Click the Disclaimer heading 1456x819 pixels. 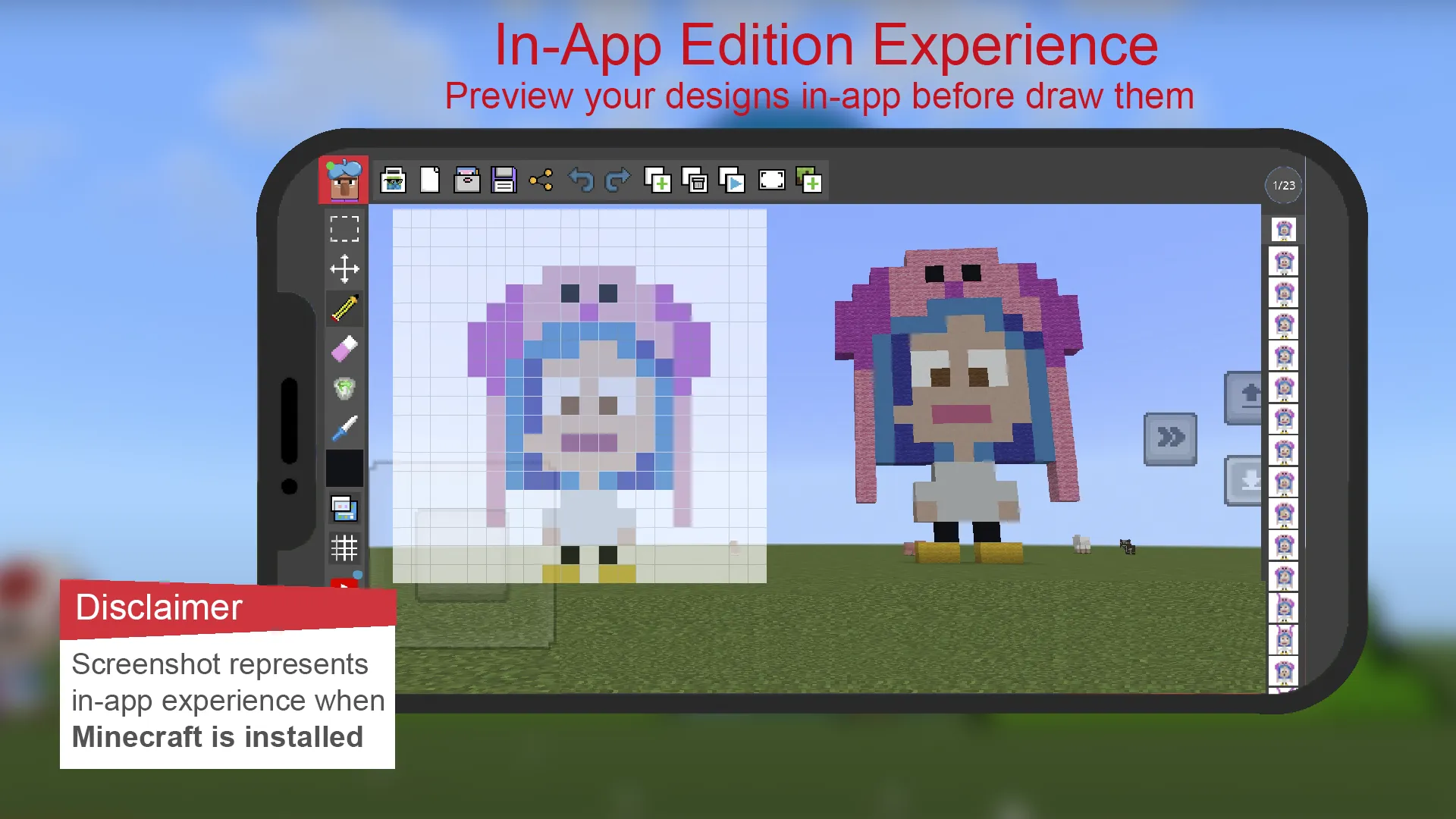[159, 607]
